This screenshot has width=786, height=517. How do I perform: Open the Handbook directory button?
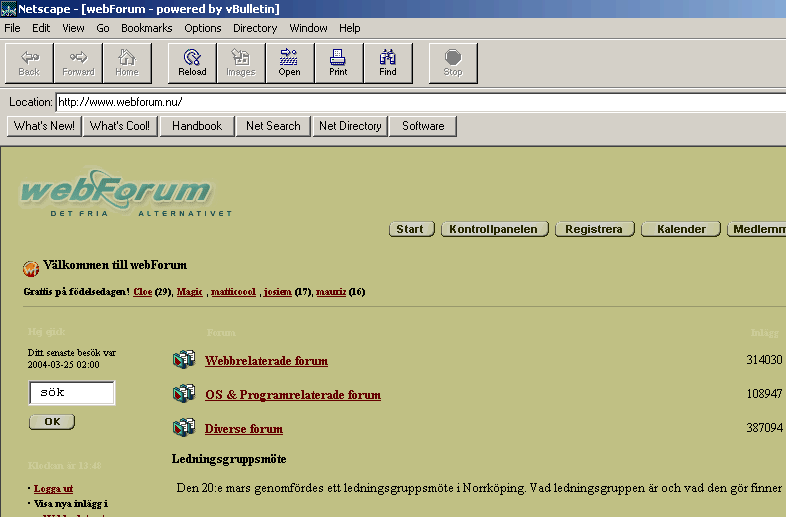(x=197, y=126)
